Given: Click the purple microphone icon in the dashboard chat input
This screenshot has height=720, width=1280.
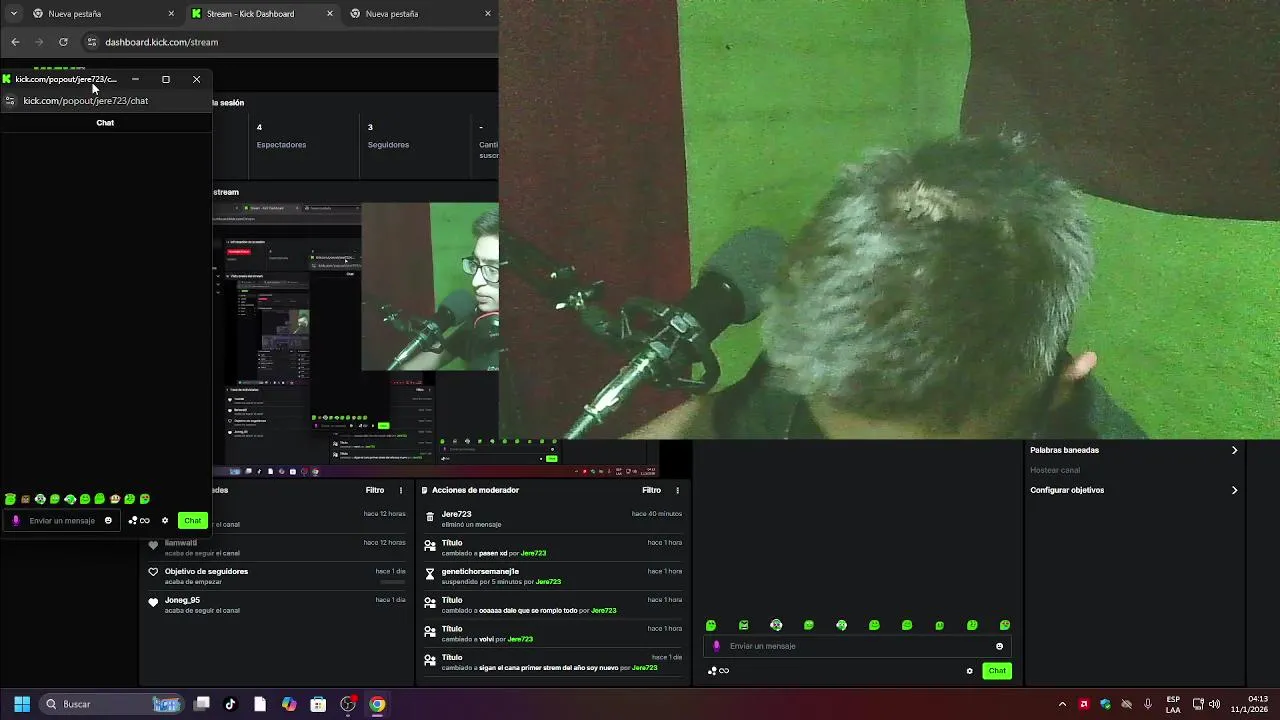Looking at the screenshot, I should pyautogui.click(x=716, y=646).
